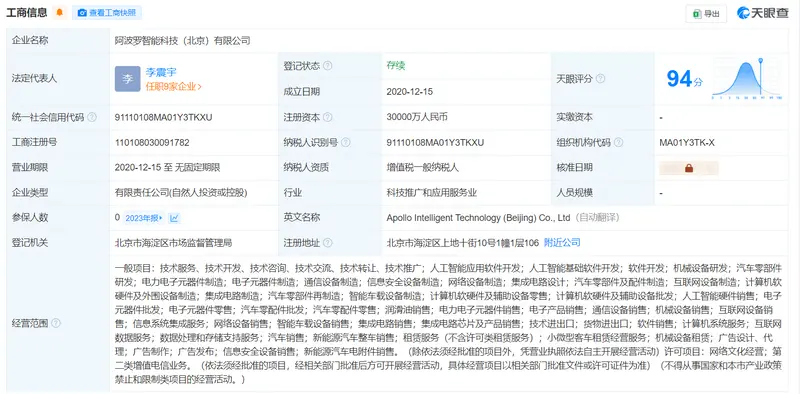Viewport: 800px width, 394px height.
Task: Click help icon beside 统一社会信用代码
Action: pos(92,117)
